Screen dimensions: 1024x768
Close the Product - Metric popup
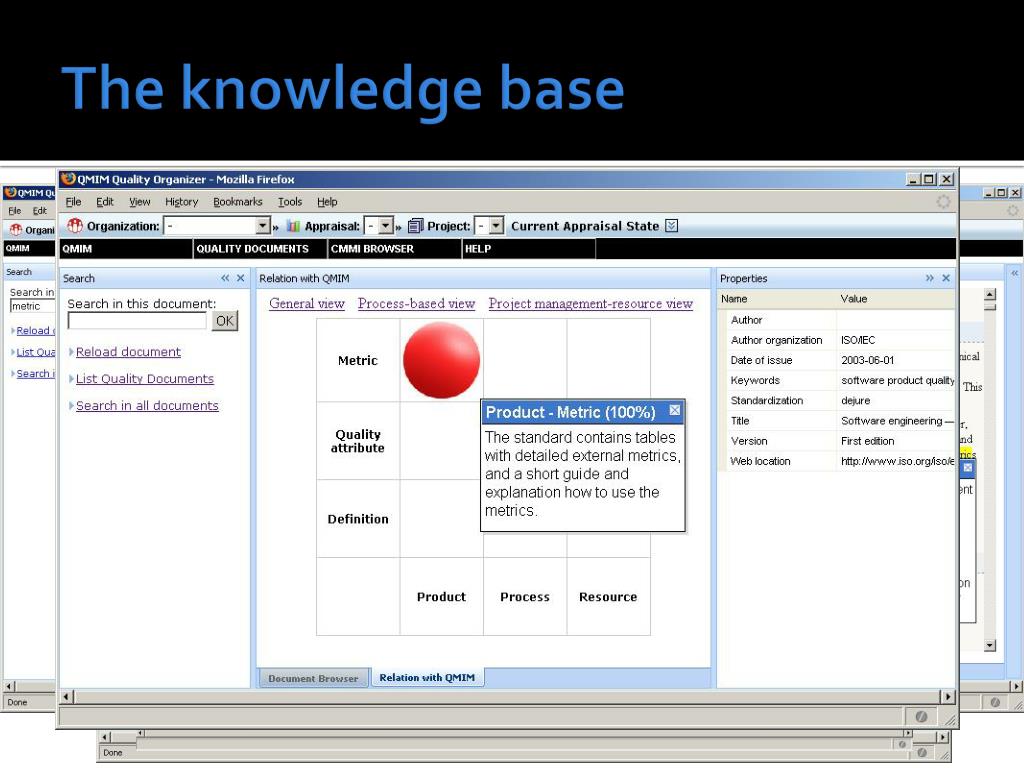675,410
